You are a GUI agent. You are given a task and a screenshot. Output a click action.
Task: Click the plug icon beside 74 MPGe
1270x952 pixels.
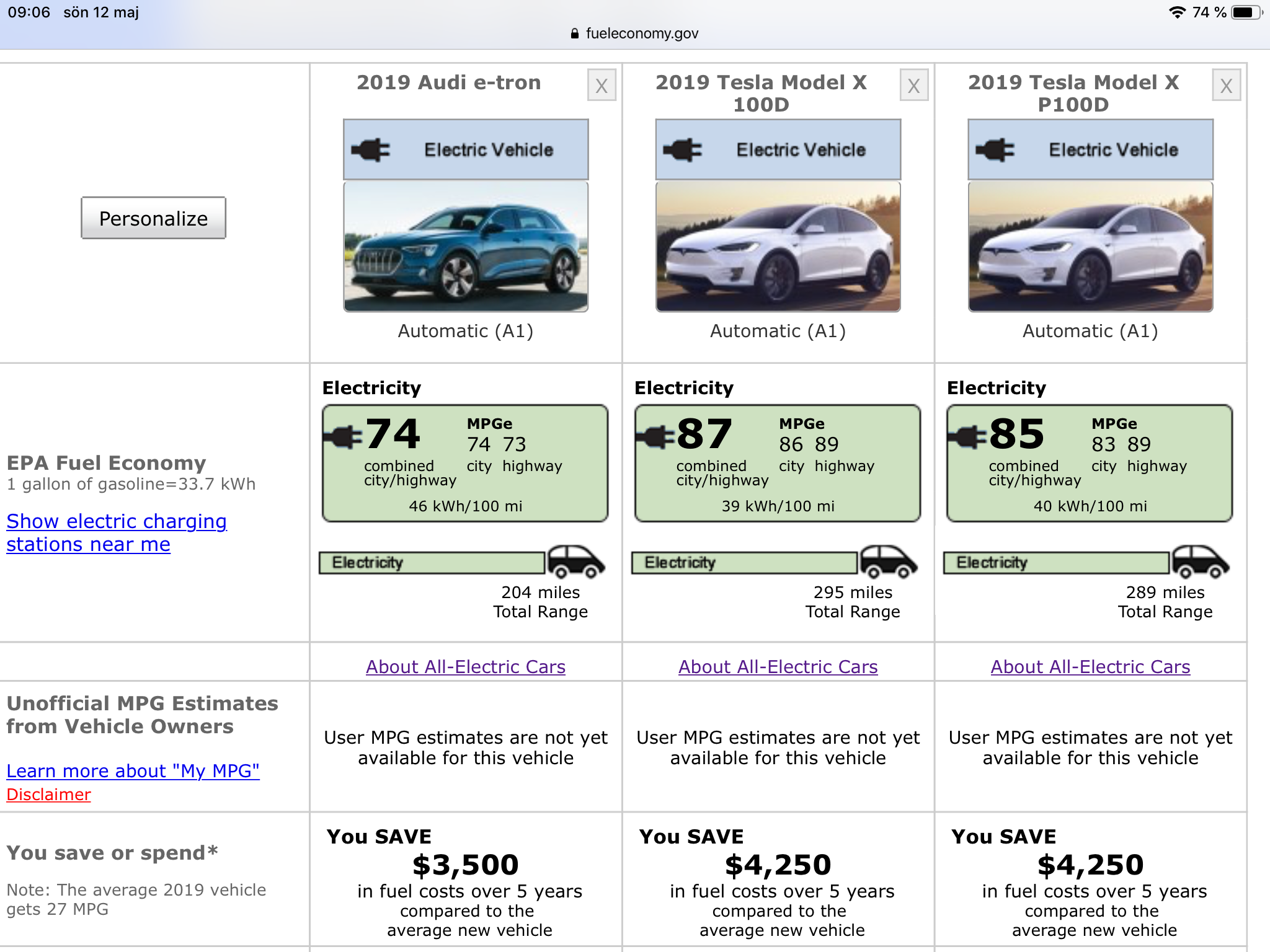click(x=343, y=438)
